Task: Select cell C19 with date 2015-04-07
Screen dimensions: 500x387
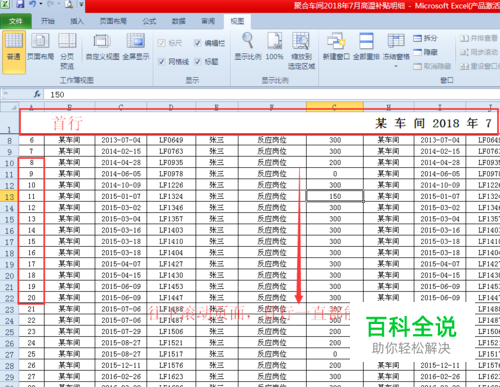Action: coord(121,264)
